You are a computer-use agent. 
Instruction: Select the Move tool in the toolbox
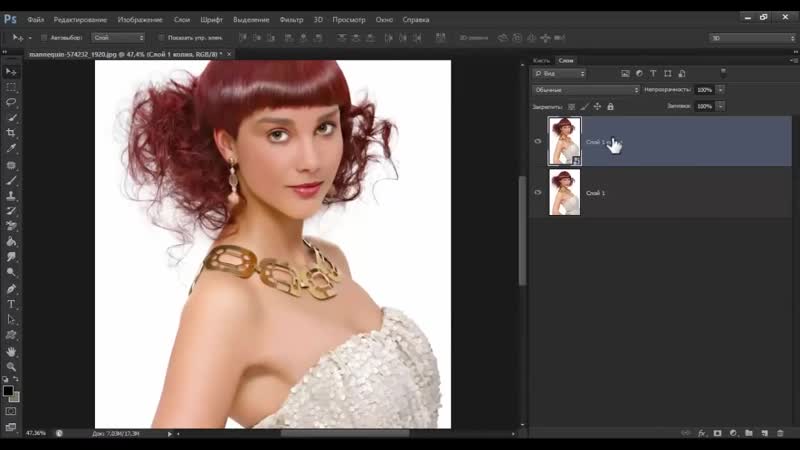11,72
